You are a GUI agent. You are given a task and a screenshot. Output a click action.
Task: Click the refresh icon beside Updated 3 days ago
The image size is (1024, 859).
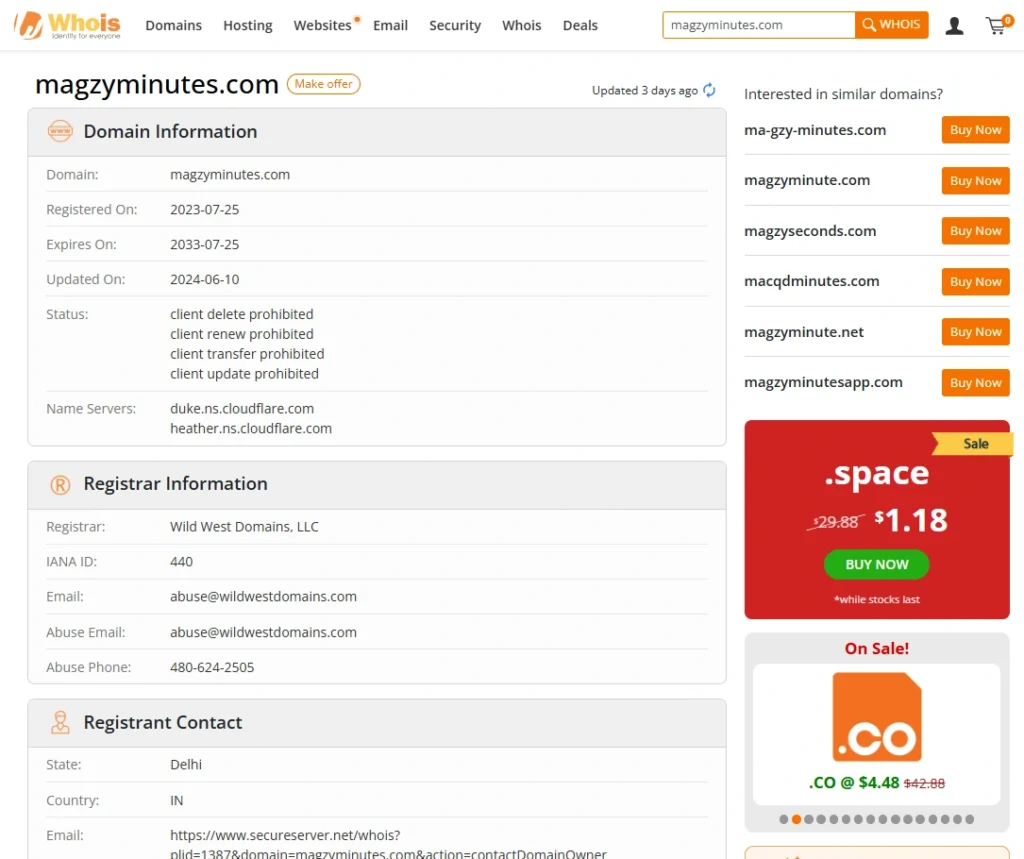pyautogui.click(x=709, y=90)
